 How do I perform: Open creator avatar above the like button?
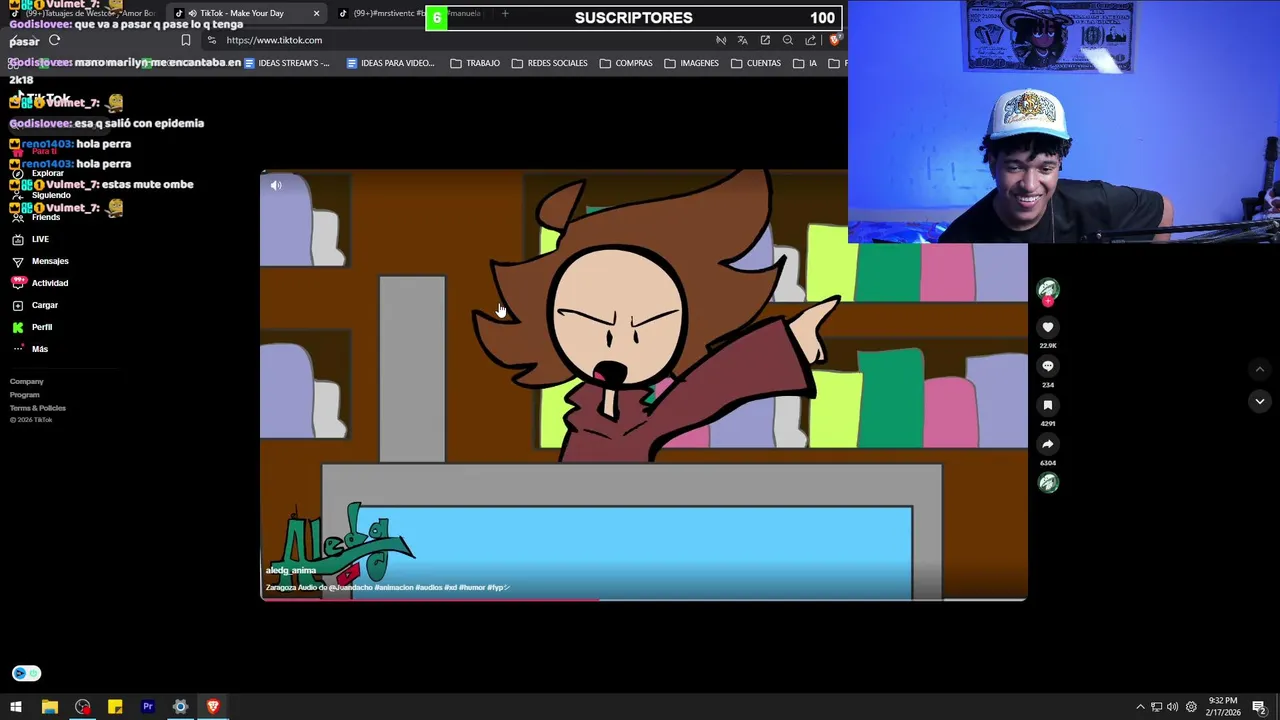click(x=1048, y=290)
